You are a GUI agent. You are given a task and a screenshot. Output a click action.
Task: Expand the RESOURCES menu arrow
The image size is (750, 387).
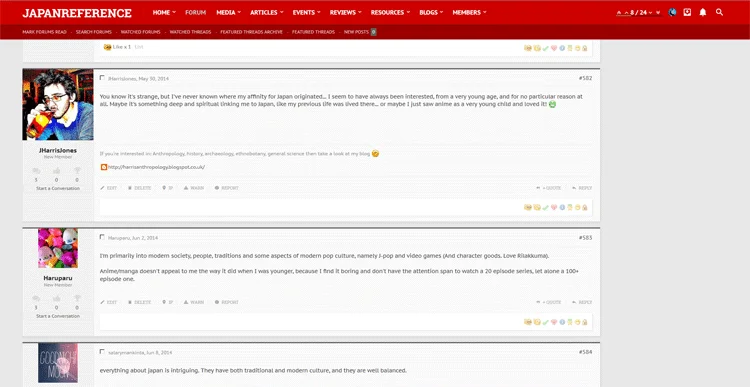point(408,12)
